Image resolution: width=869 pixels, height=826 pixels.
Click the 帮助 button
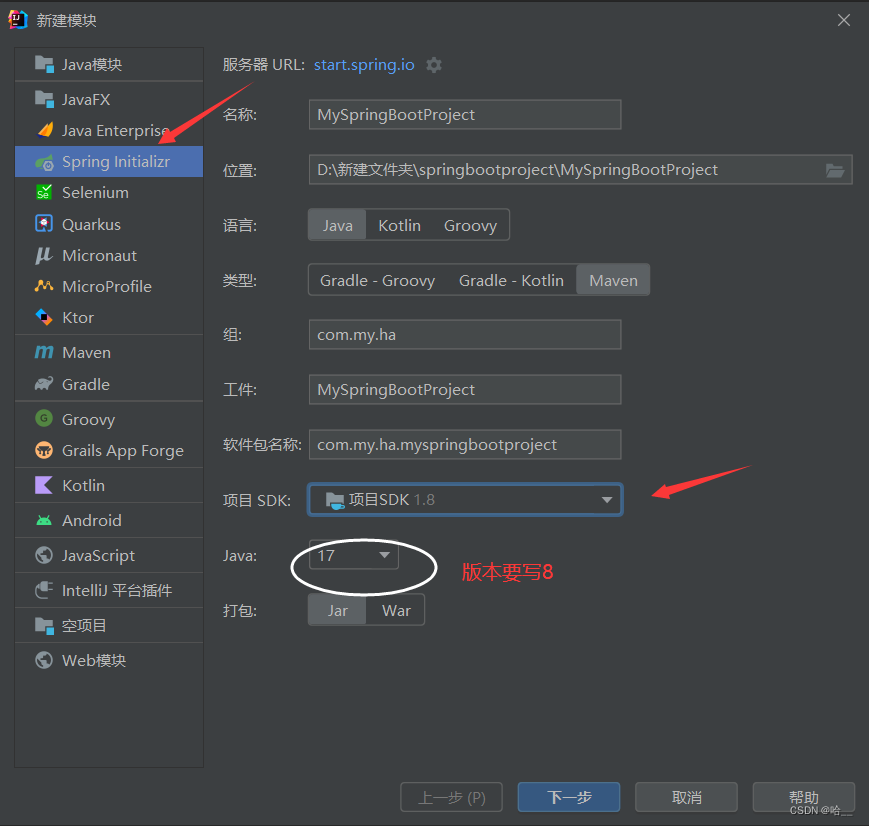[x=804, y=797]
